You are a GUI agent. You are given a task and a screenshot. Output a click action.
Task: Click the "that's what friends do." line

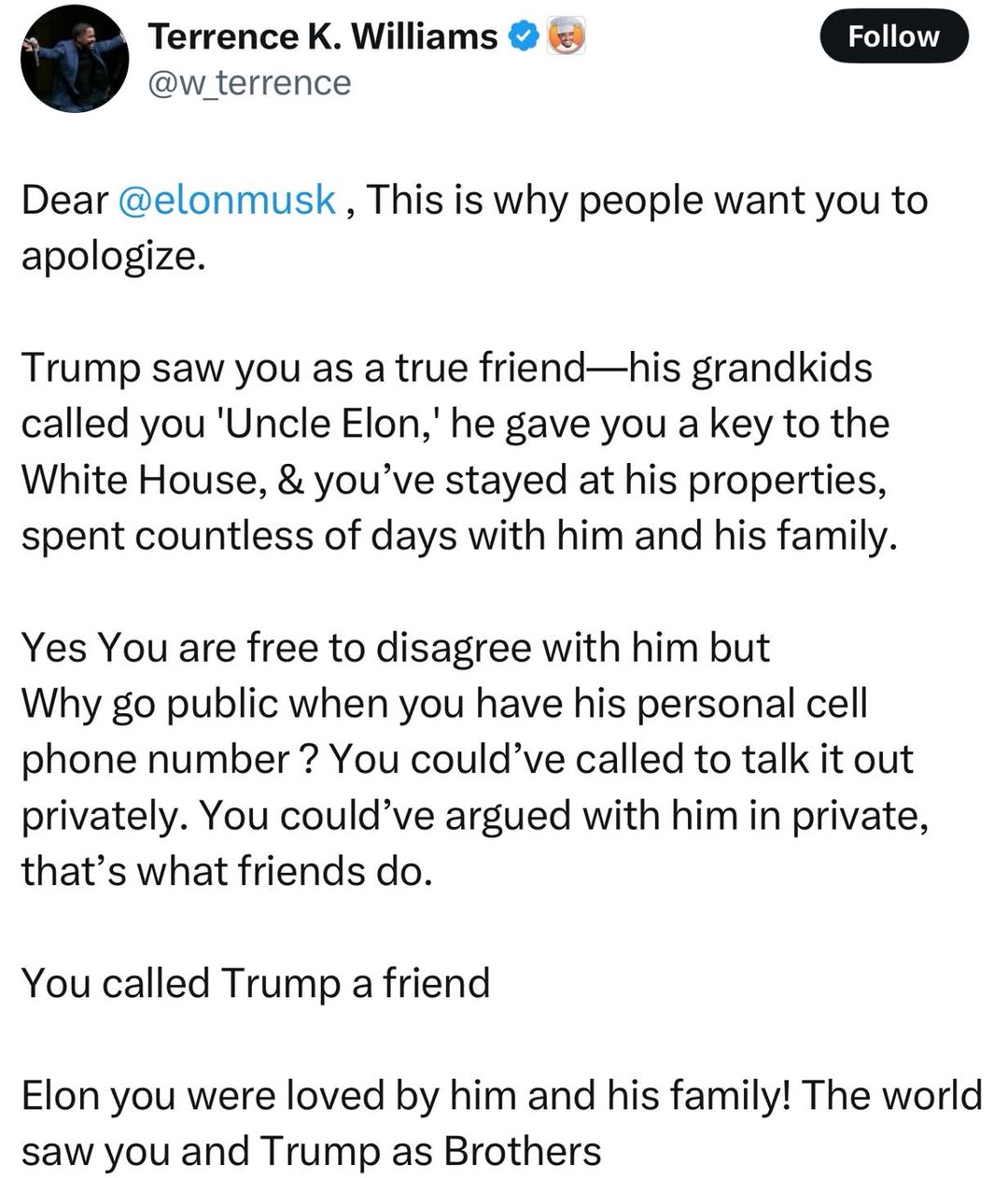228,872
